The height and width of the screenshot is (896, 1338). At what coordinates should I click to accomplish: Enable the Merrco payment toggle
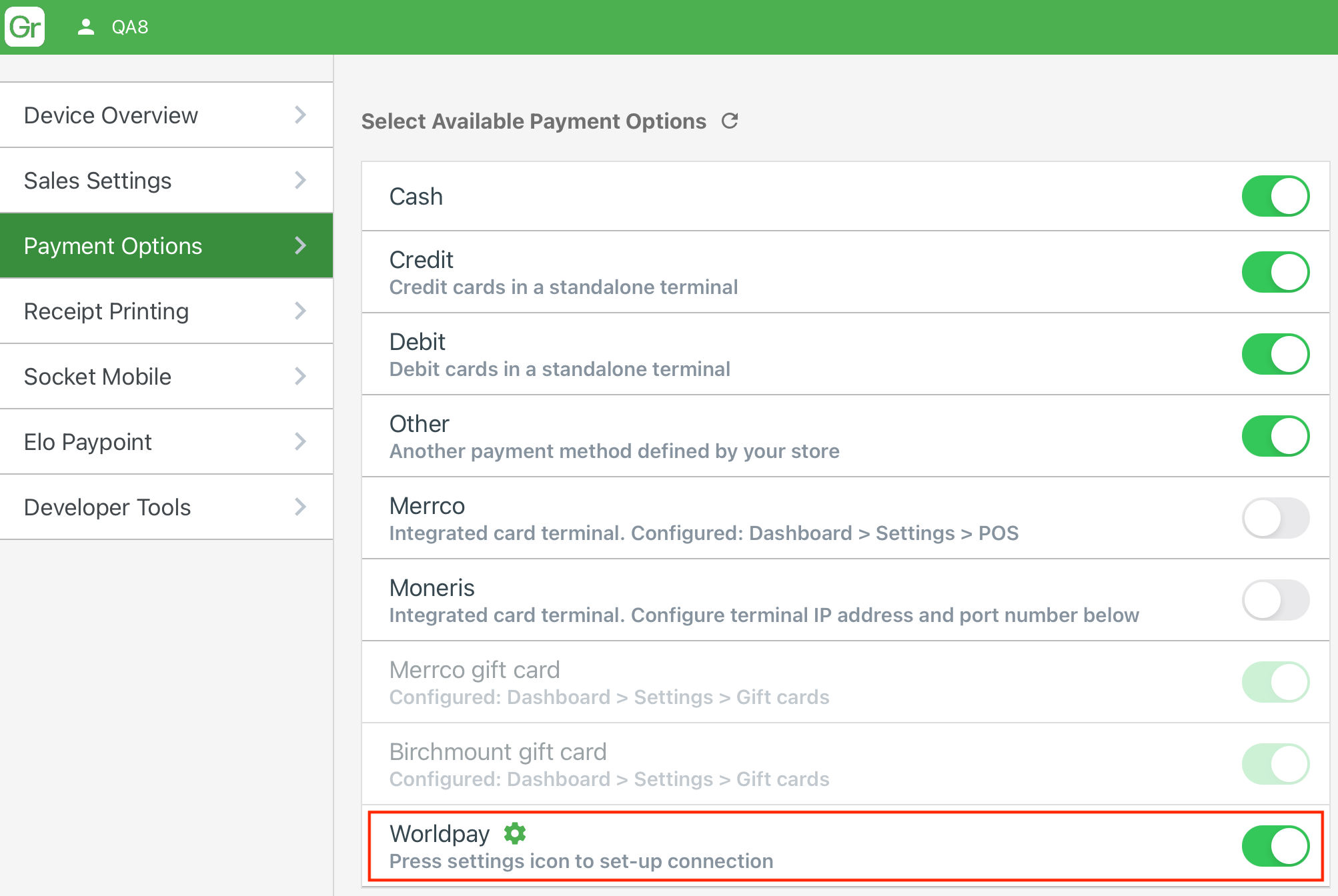(x=1275, y=518)
